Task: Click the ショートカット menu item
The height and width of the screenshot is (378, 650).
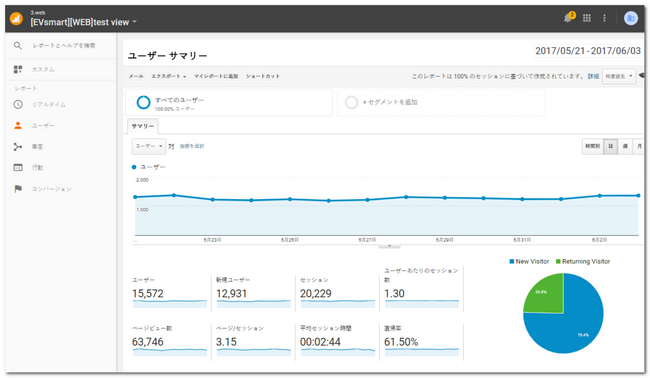Action: 263,76
